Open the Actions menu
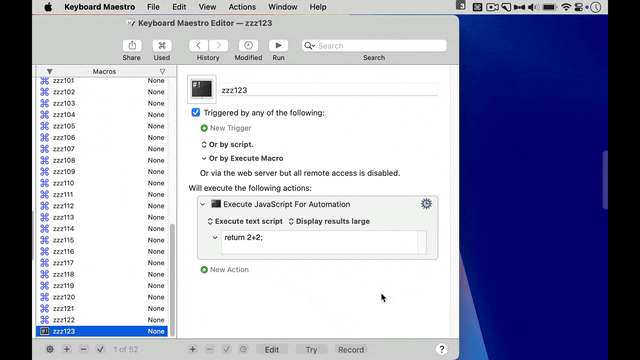Viewport: 640px width, 360px height. click(242, 7)
